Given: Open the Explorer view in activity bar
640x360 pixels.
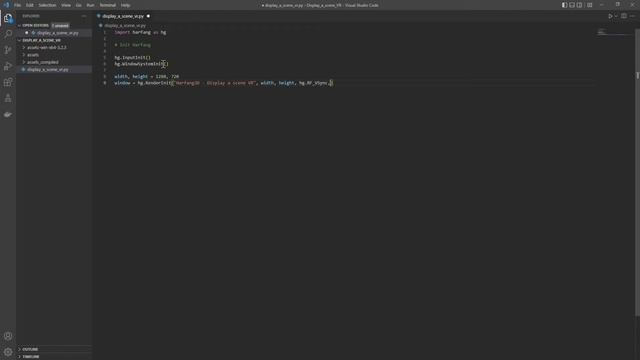Looking at the screenshot, I should coord(8,18).
